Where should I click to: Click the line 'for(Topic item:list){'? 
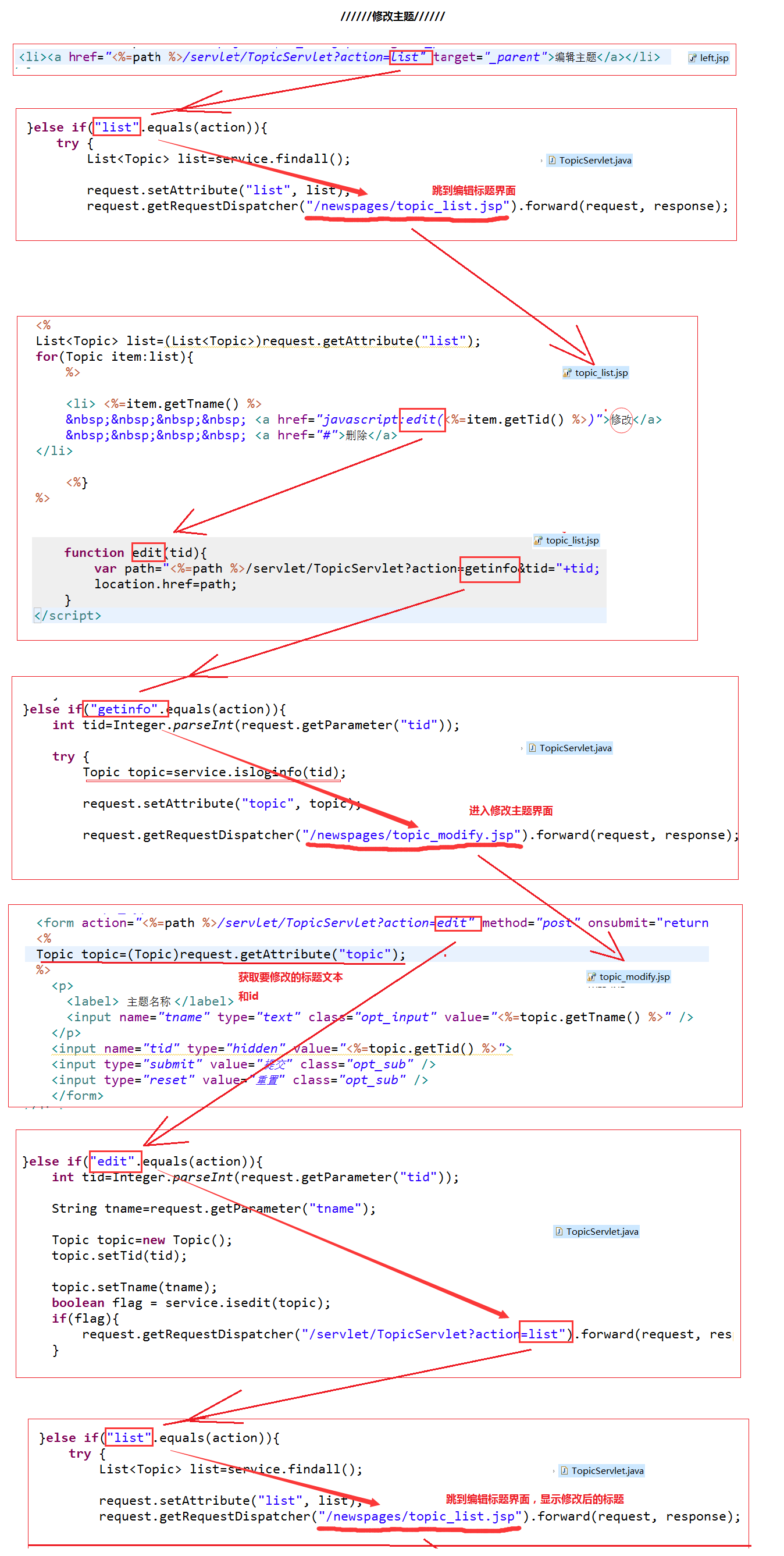point(115,356)
